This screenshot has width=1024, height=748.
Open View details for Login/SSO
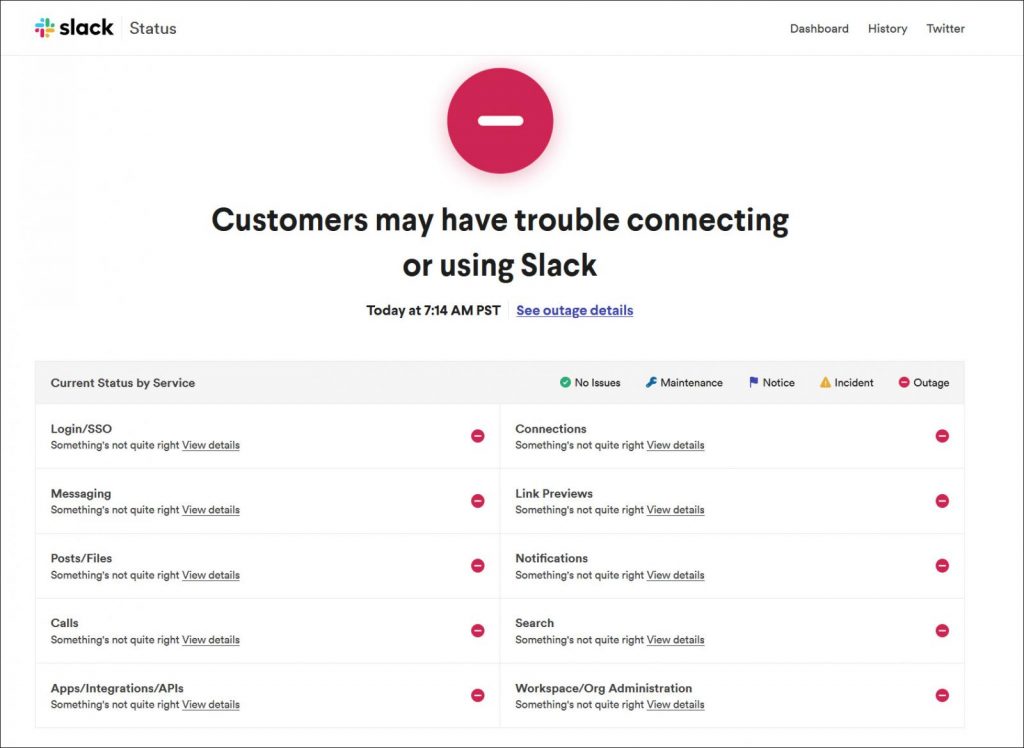tap(210, 445)
